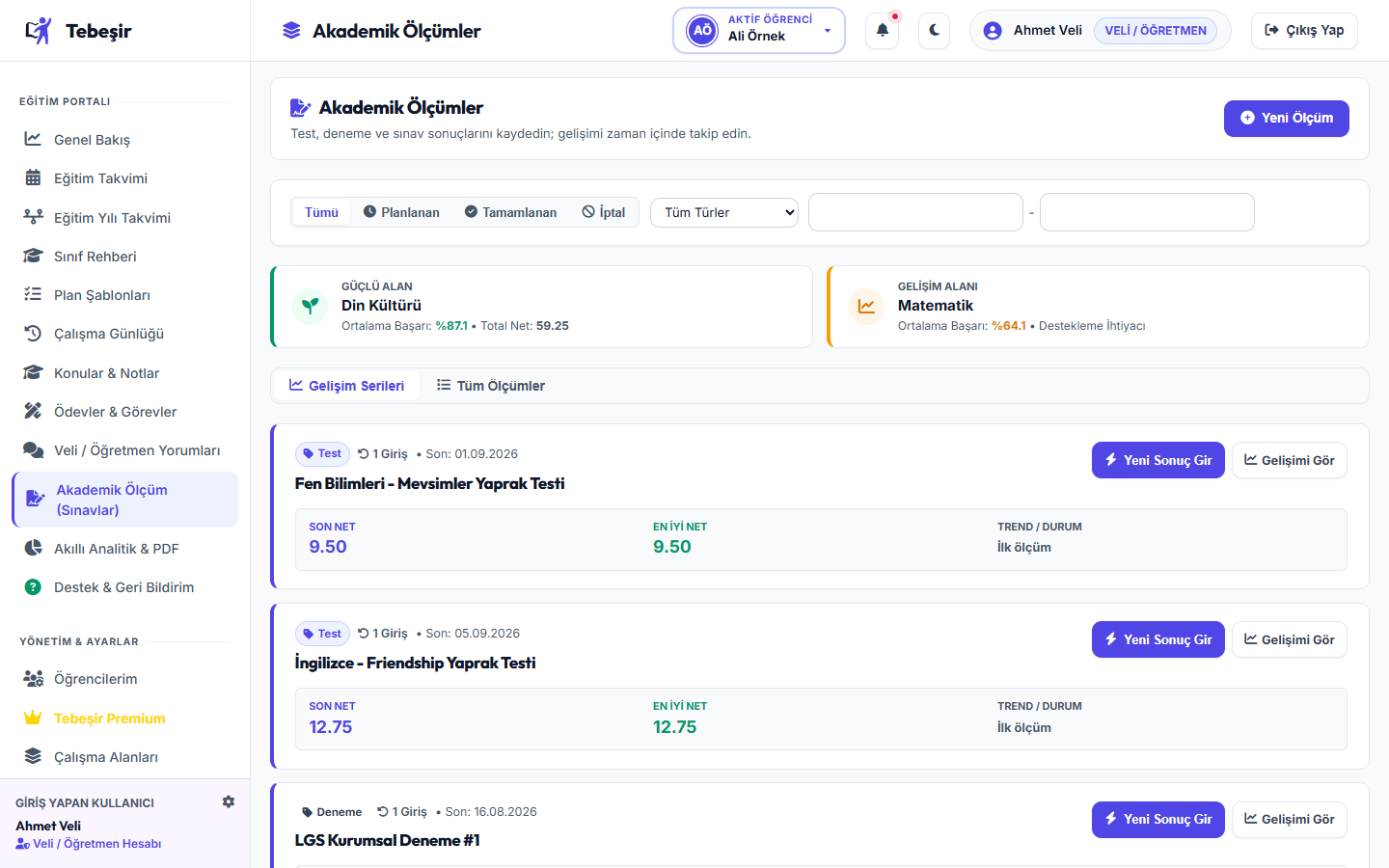Click the Gelişim Alanı Matematik card
Screen dimensions: 1389x868
1098,307
